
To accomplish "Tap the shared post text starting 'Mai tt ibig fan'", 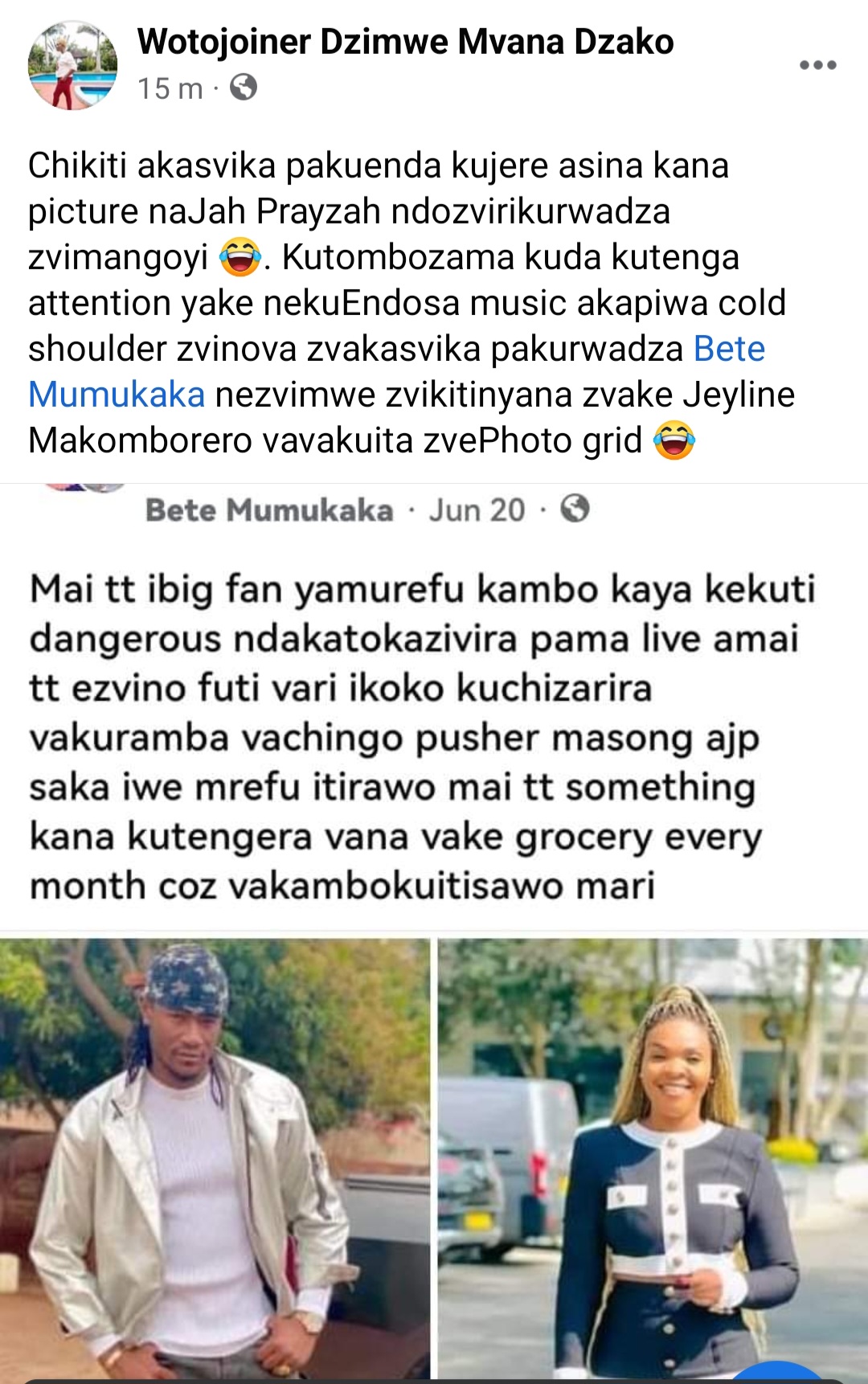I will pyautogui.click(x=423, y=737).
